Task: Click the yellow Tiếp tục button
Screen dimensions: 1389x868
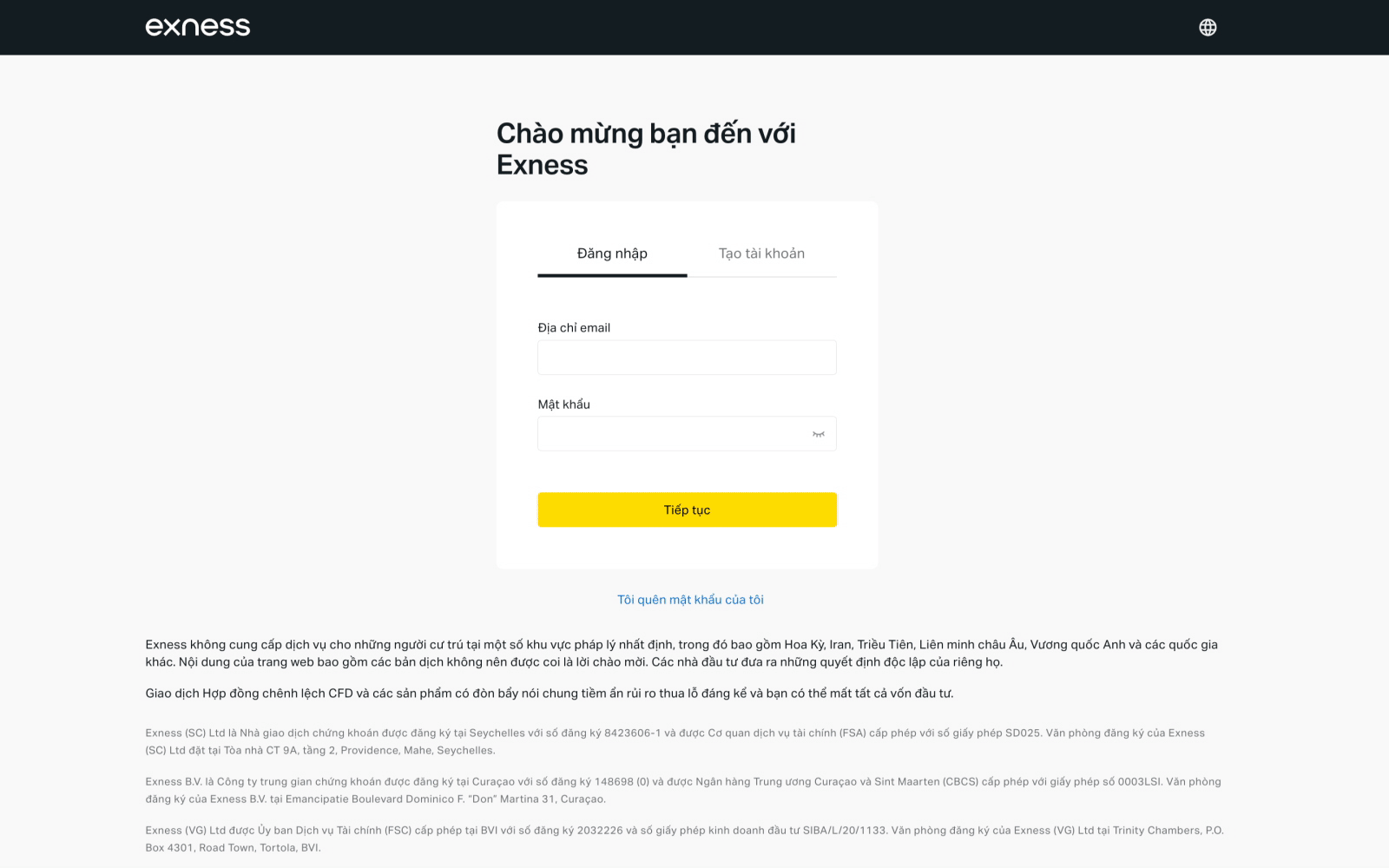Action: point(687,510)
